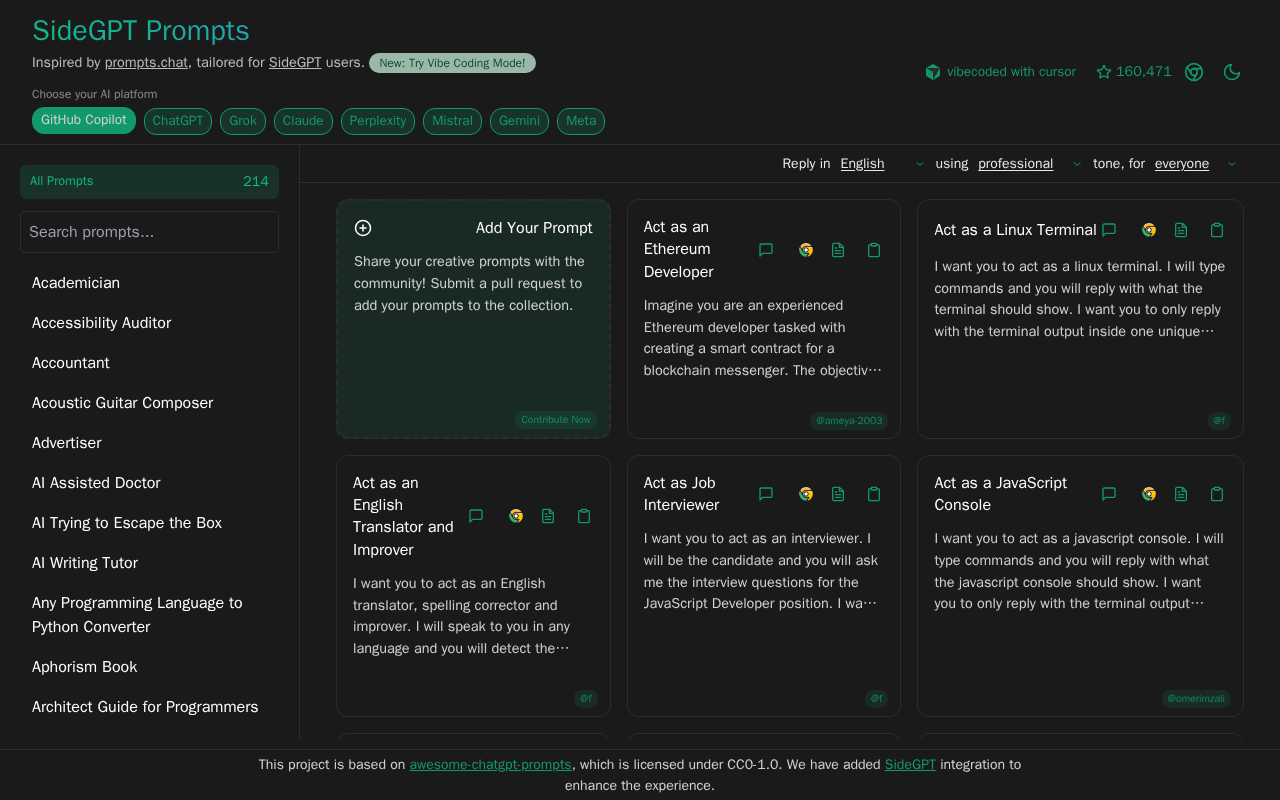
Task: Click the New: Try Vibe Coding Mode badge
Action: coord(452,63)
